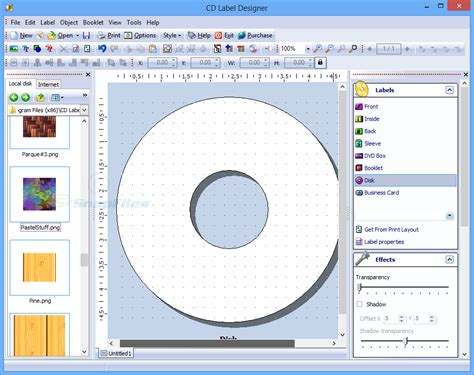The image size is (474, 375).
Task: Adjust the Transparency slider
Action: [x=360, y=287]
